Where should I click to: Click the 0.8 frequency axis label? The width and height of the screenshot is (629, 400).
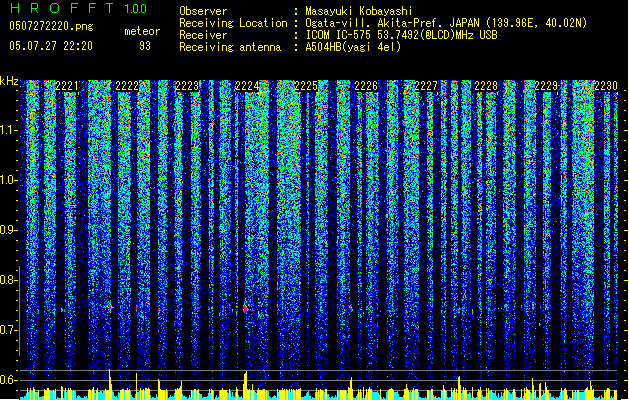pyautogui.click(x=7, y=280)
